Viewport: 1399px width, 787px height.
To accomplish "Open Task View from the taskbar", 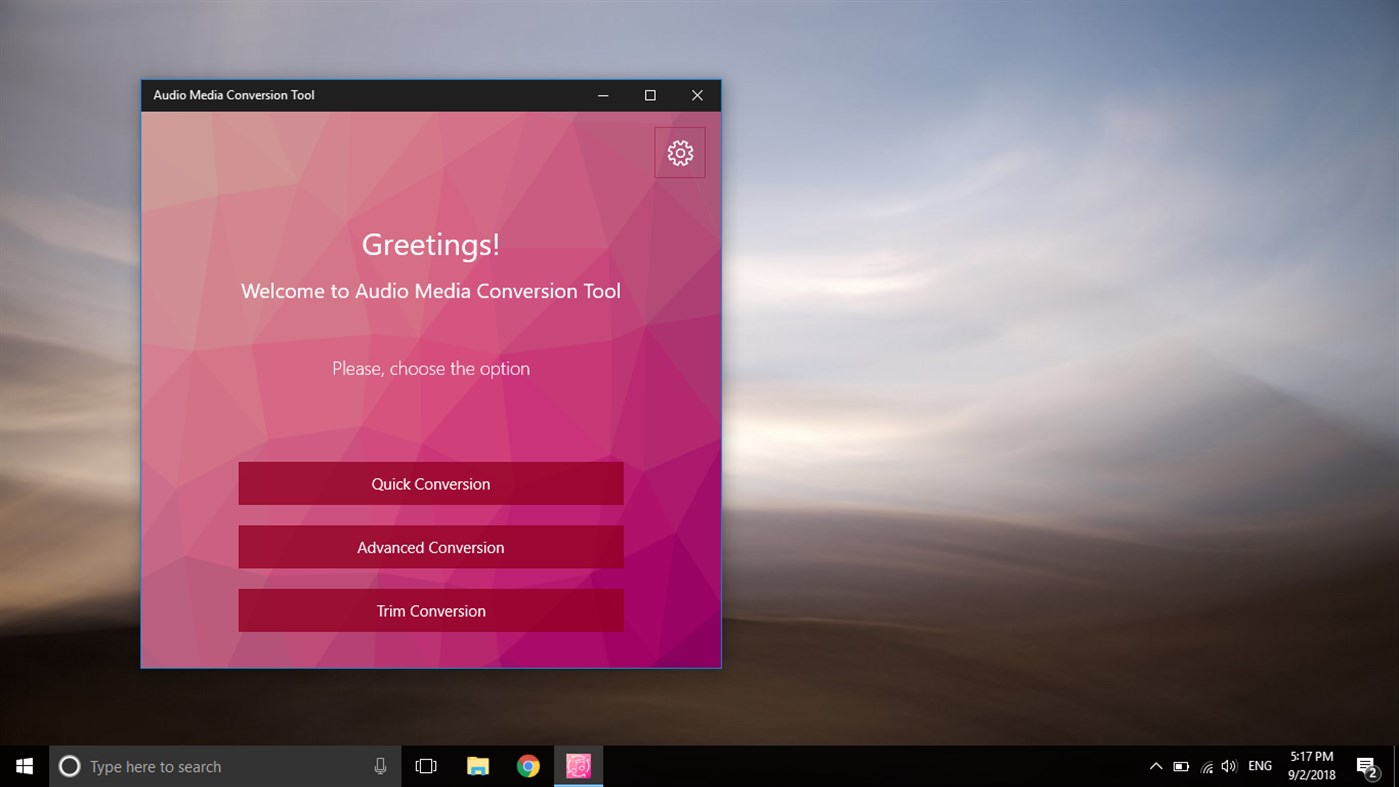I will 426,766.
